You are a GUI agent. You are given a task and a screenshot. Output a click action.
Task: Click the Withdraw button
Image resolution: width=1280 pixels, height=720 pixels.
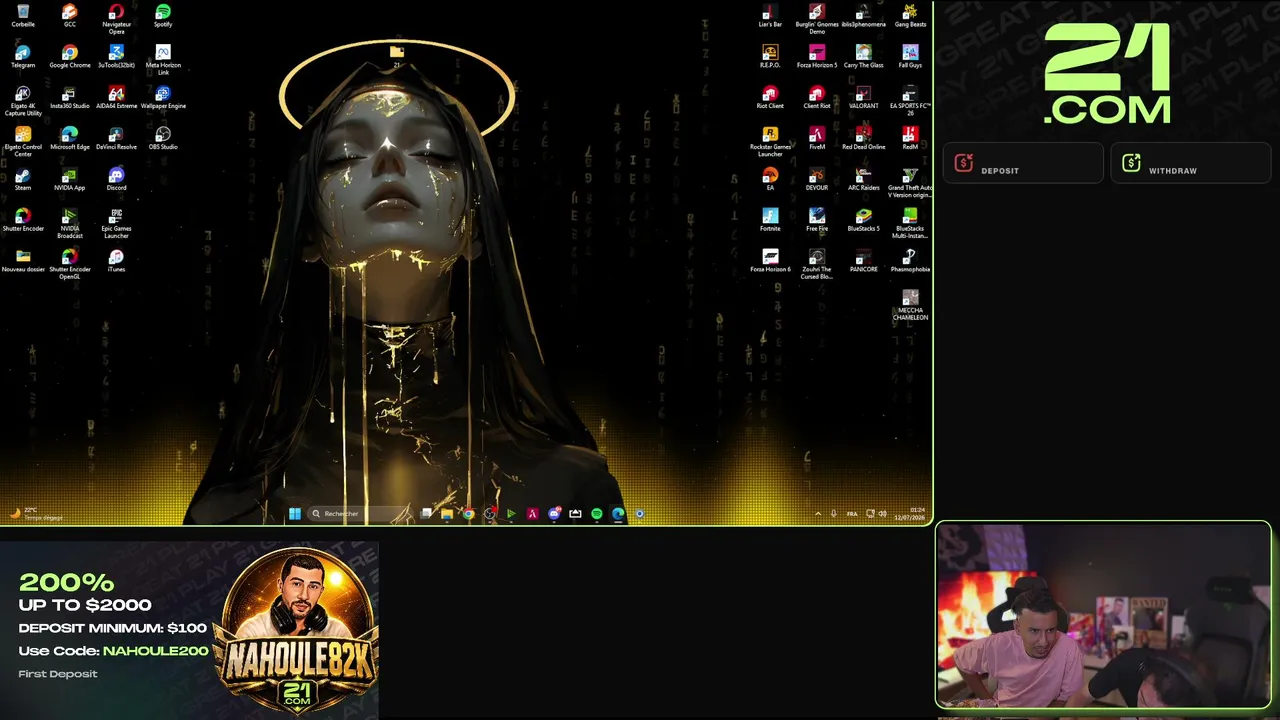pos(1191,163)
